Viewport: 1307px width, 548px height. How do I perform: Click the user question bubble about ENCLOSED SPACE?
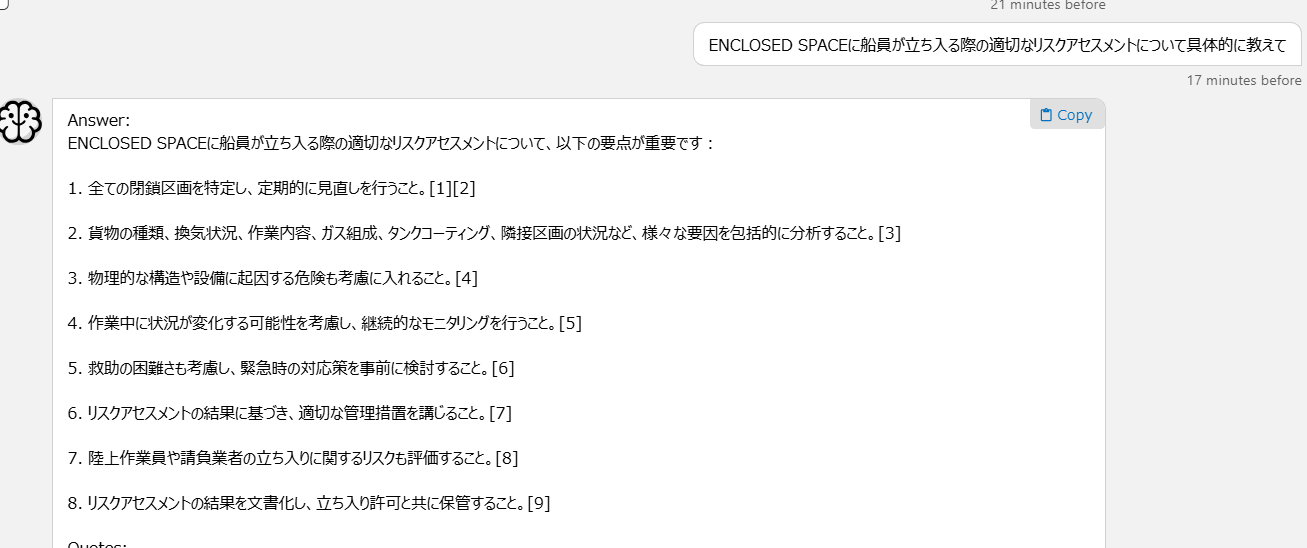(x=997, y=45)
